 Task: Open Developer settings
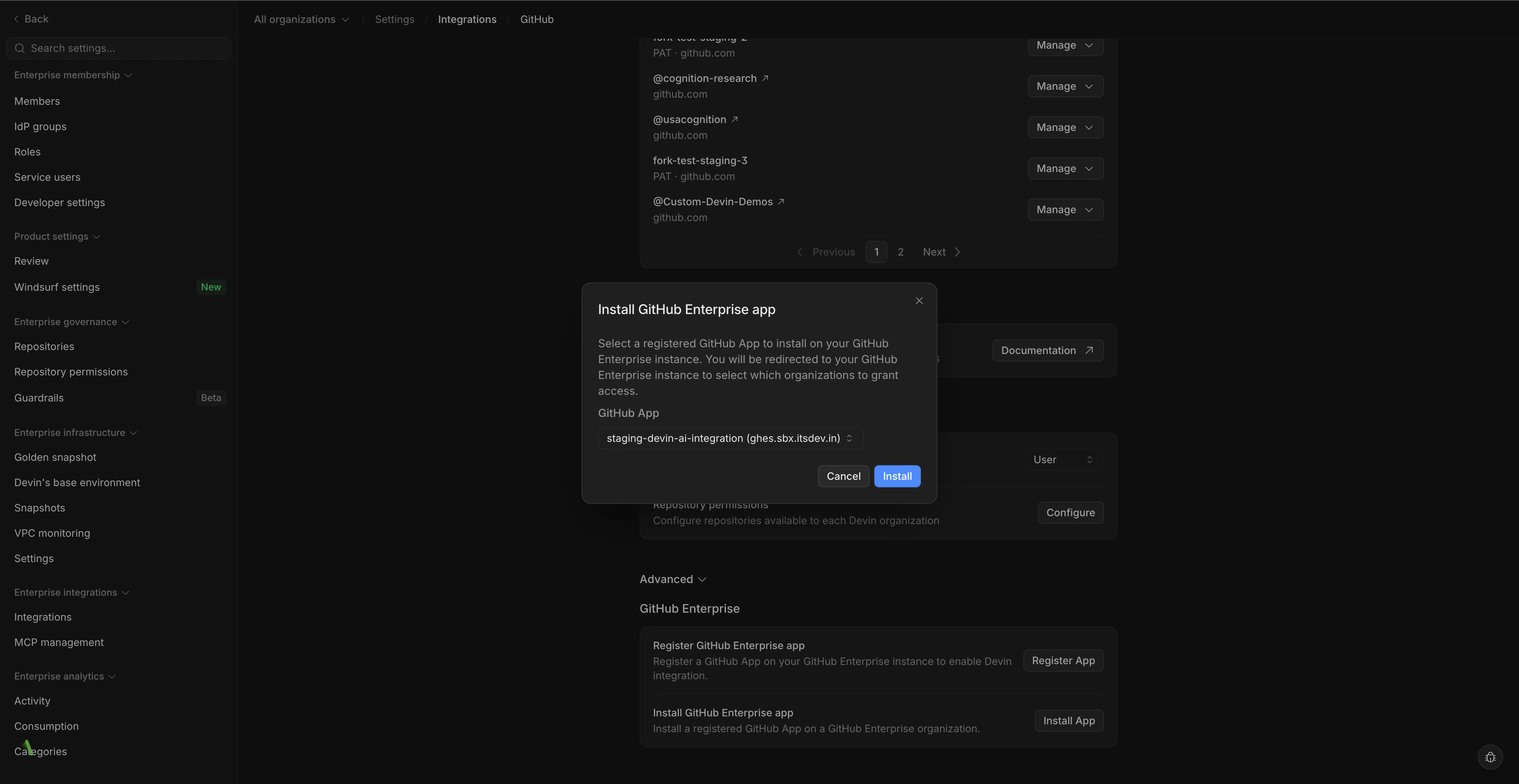(x=60, y=203)
